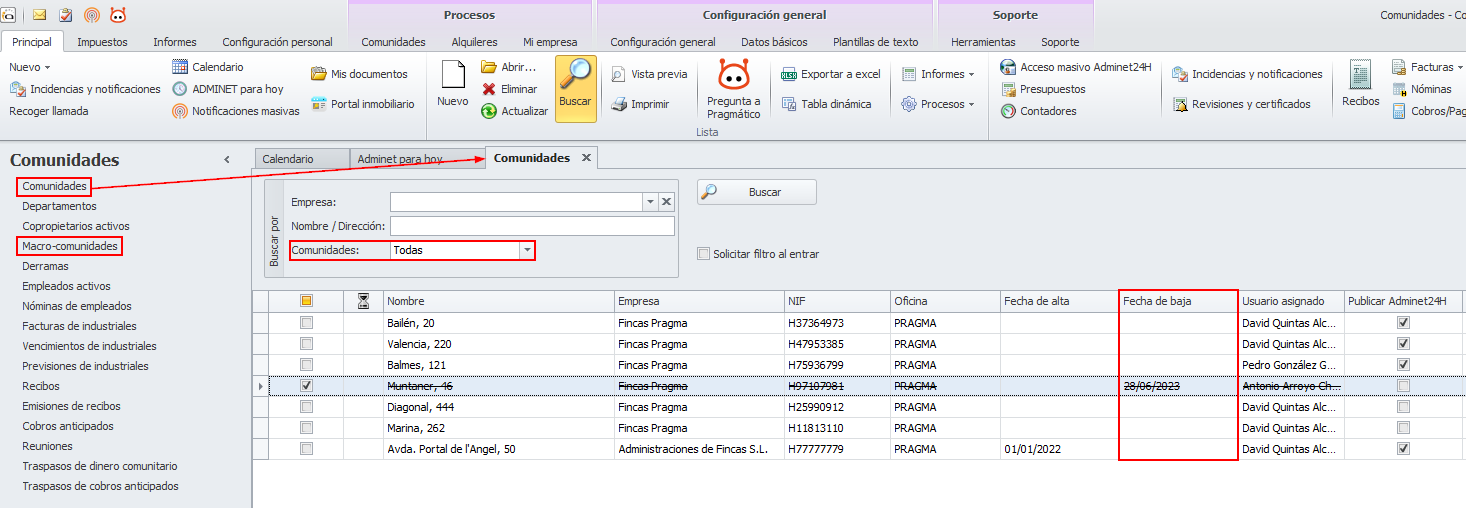Uncheck Publicar Adminet24H for Valencia, 220
This screenshot has width=1466, height=508.
point(1403,344)
